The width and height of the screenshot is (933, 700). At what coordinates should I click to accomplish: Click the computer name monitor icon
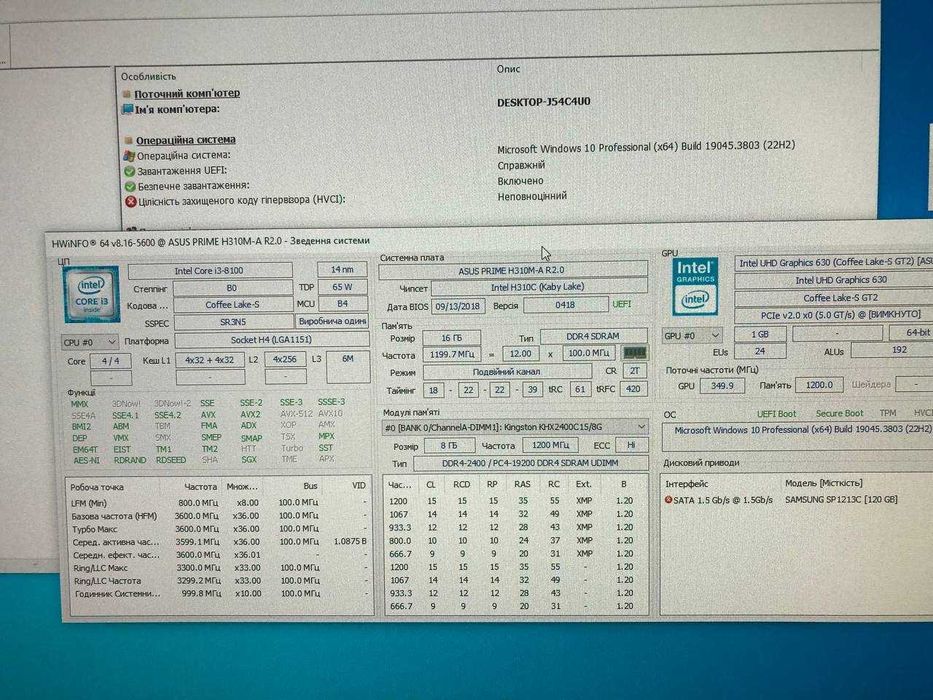[x=127, y=110]
